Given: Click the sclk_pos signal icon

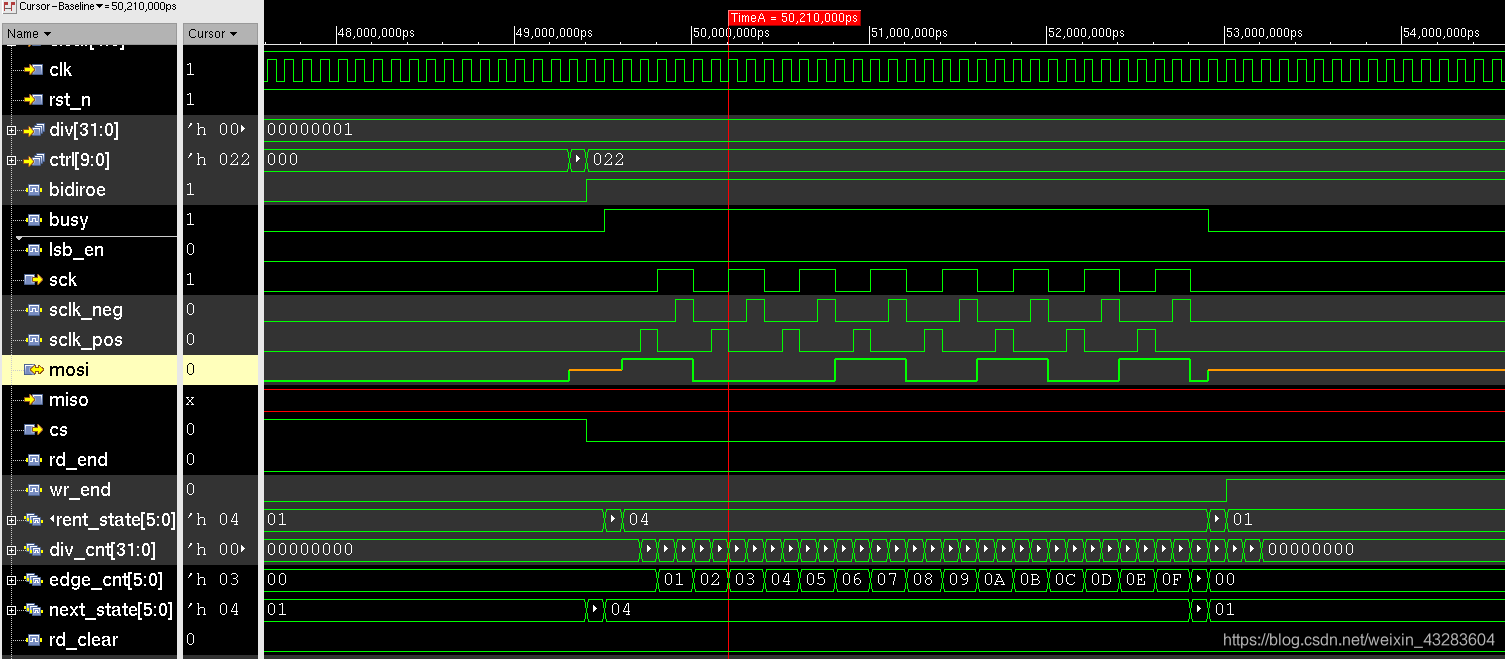Looking at the screenshot, I should pos(34,340).
